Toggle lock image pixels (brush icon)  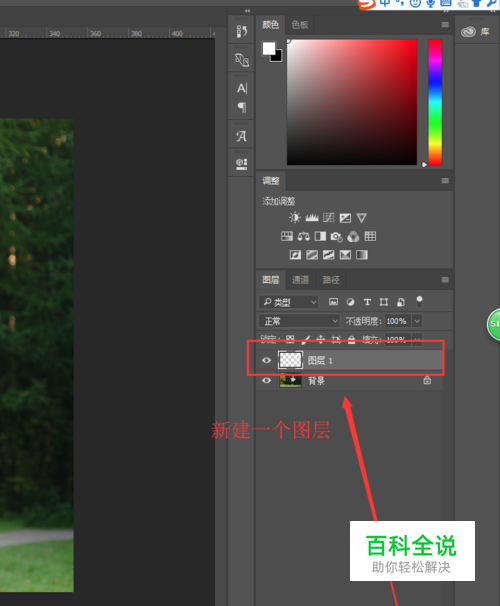306,339
